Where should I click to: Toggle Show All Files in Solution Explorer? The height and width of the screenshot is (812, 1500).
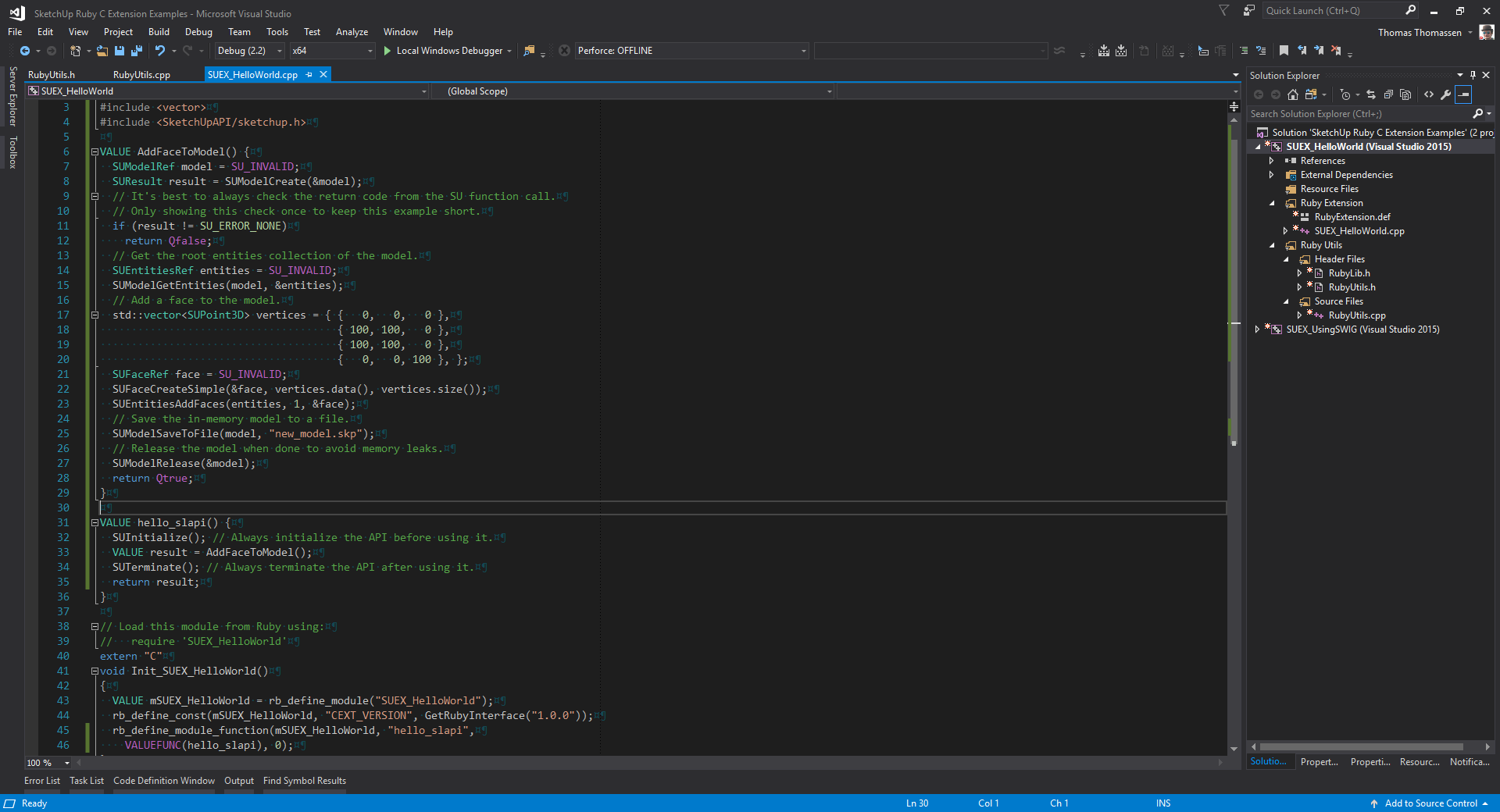coord(1405,94)
